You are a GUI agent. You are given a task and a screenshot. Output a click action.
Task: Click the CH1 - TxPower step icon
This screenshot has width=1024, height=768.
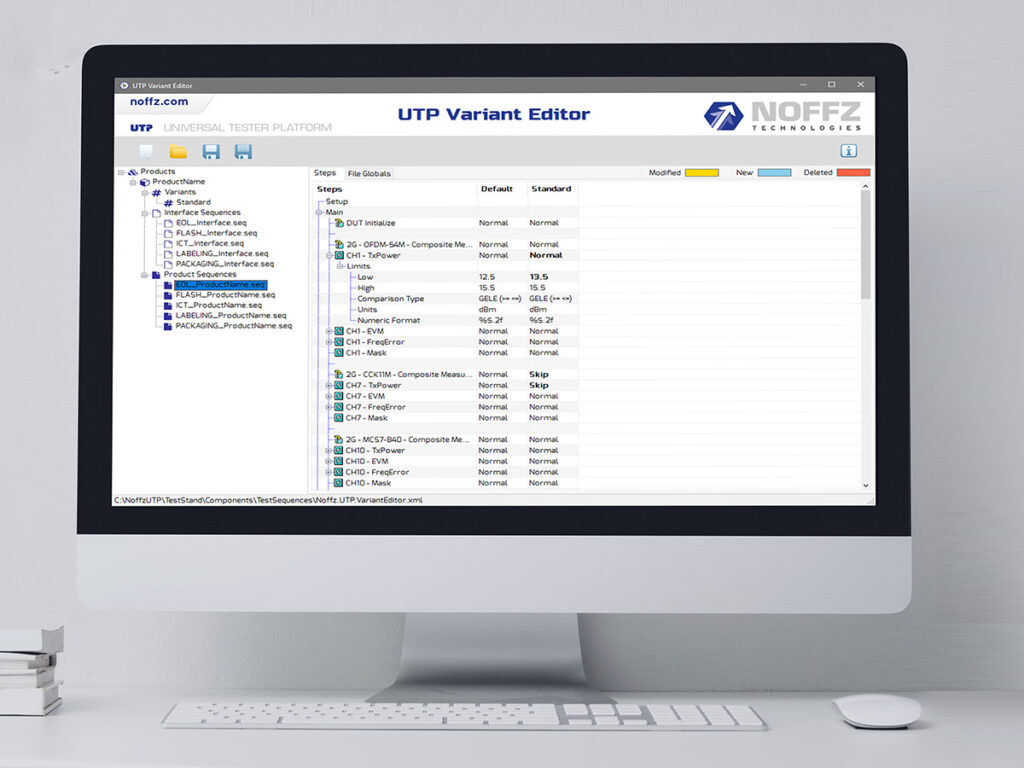339,255
